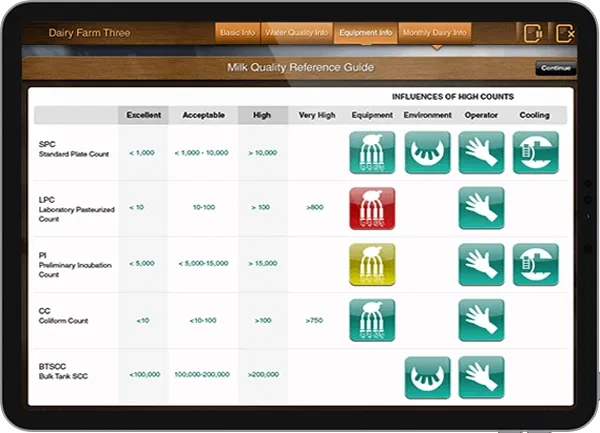Viewport: 600px width, 433px height.
Task: Tap the CC operator hand icon
Action: tap(481, 321)
